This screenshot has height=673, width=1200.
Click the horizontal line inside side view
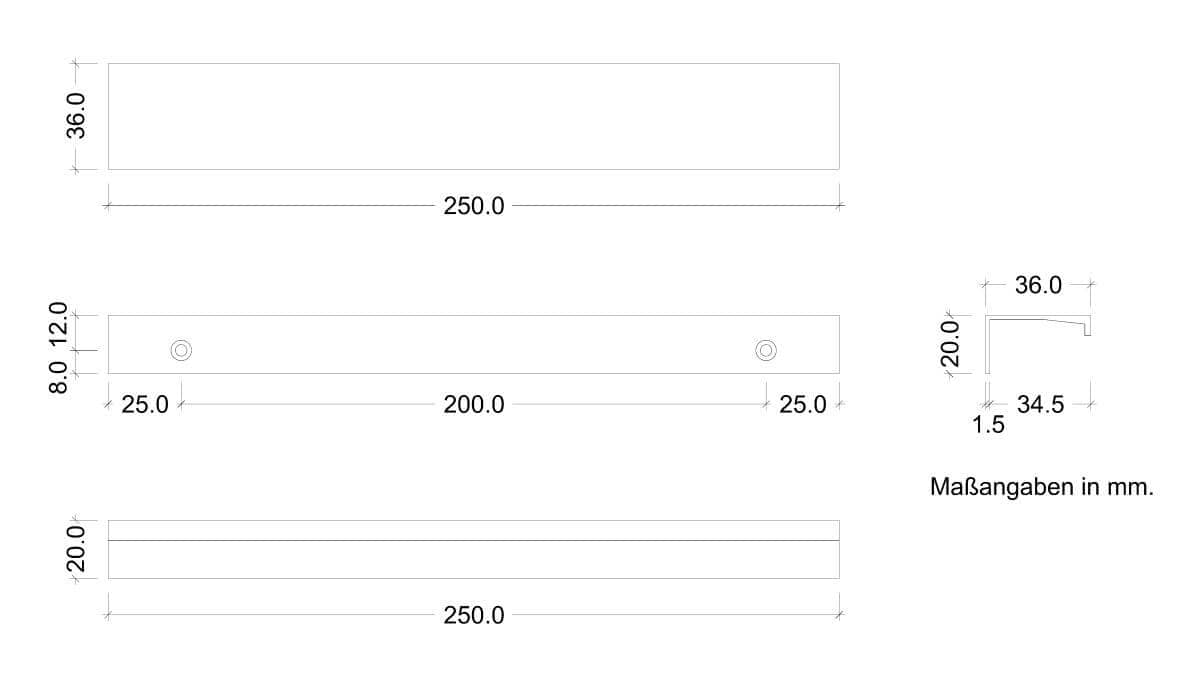[x=473, y=541]
